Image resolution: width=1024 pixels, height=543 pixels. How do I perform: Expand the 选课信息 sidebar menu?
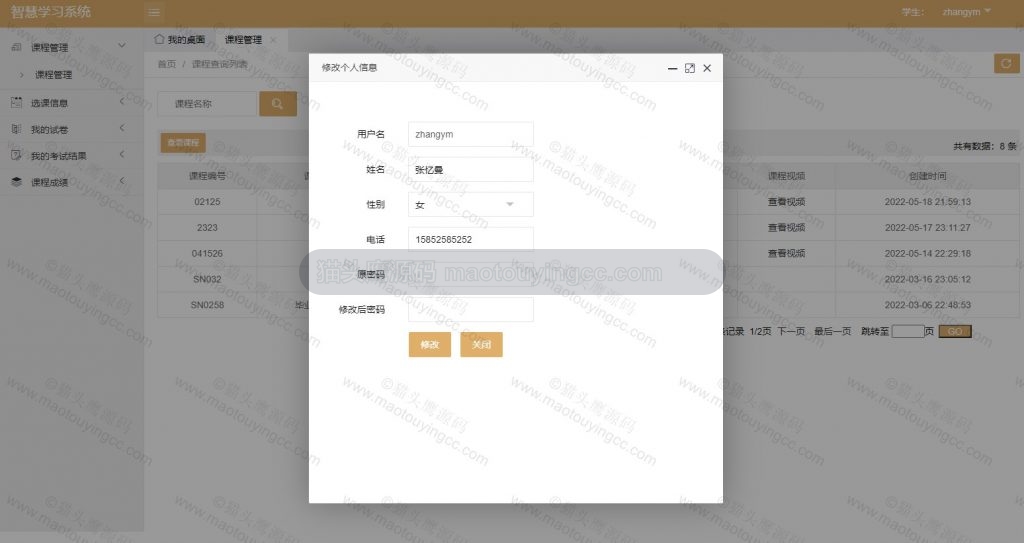tap(121, 102)
